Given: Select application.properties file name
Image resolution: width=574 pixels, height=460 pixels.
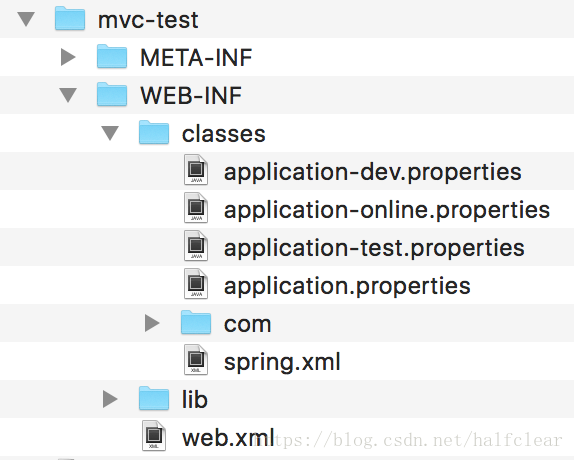Looking at the screenshot, I should [347, 286].
